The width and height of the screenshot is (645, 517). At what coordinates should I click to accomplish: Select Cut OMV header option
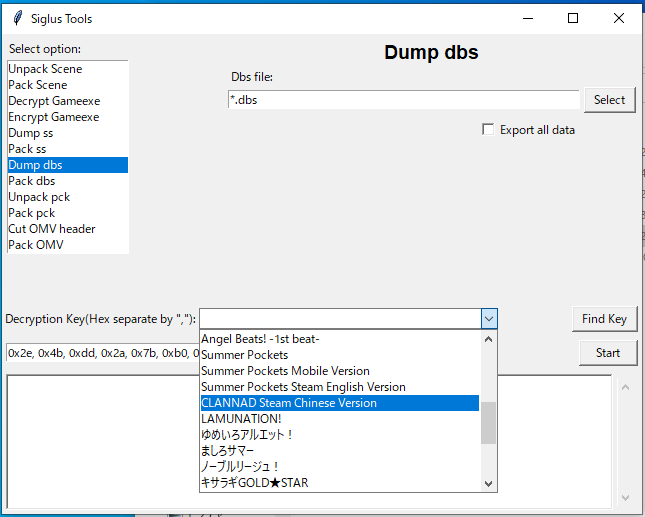[68, 229]
